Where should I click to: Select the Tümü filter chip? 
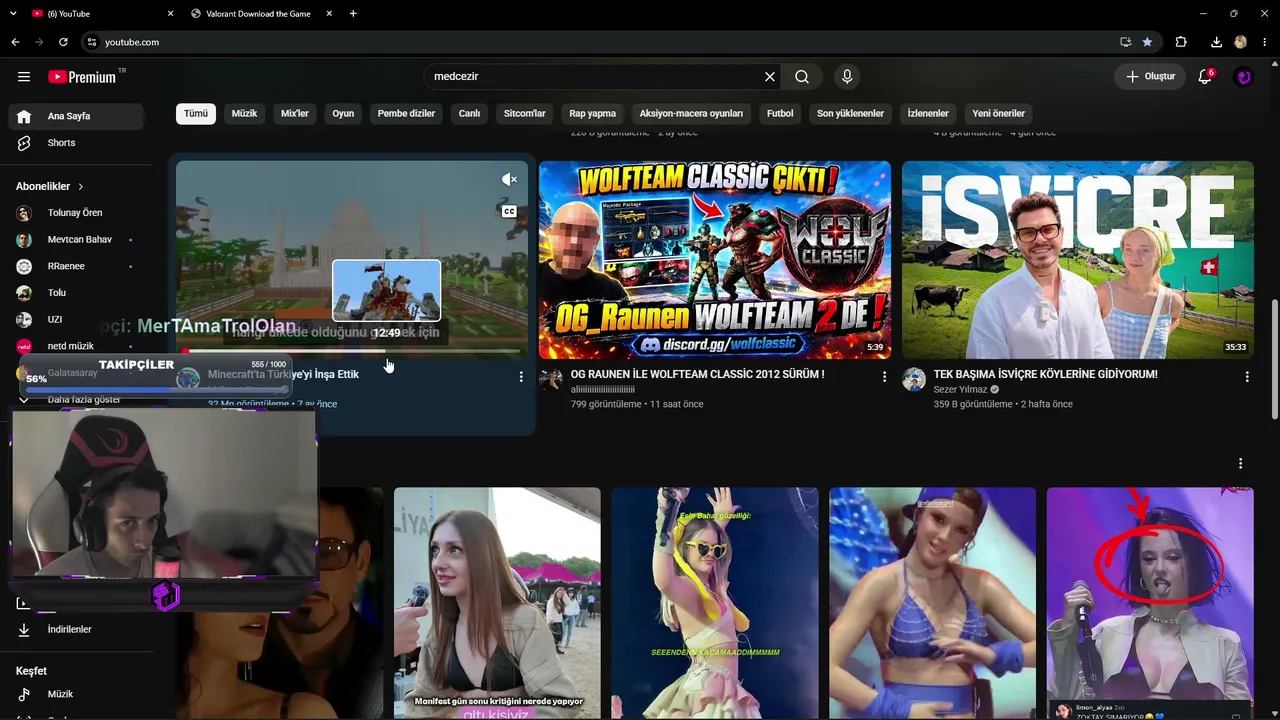tap(196, 113)
